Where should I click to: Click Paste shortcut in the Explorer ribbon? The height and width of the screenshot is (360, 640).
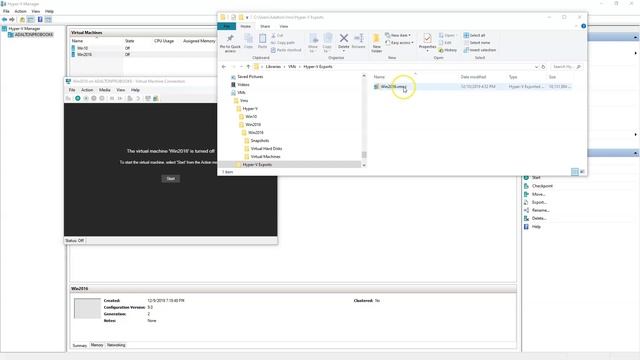coord(286,50)
